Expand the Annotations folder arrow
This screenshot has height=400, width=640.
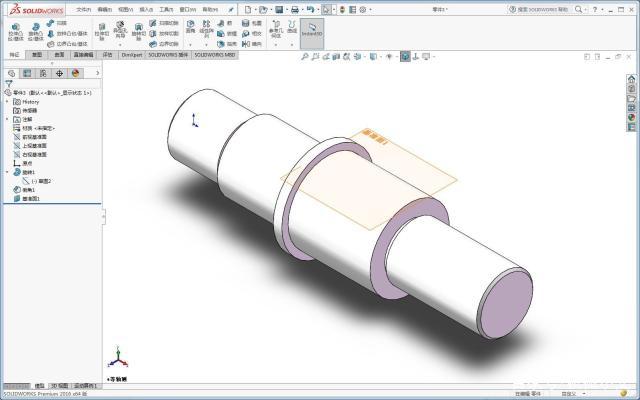click(7, 119)
